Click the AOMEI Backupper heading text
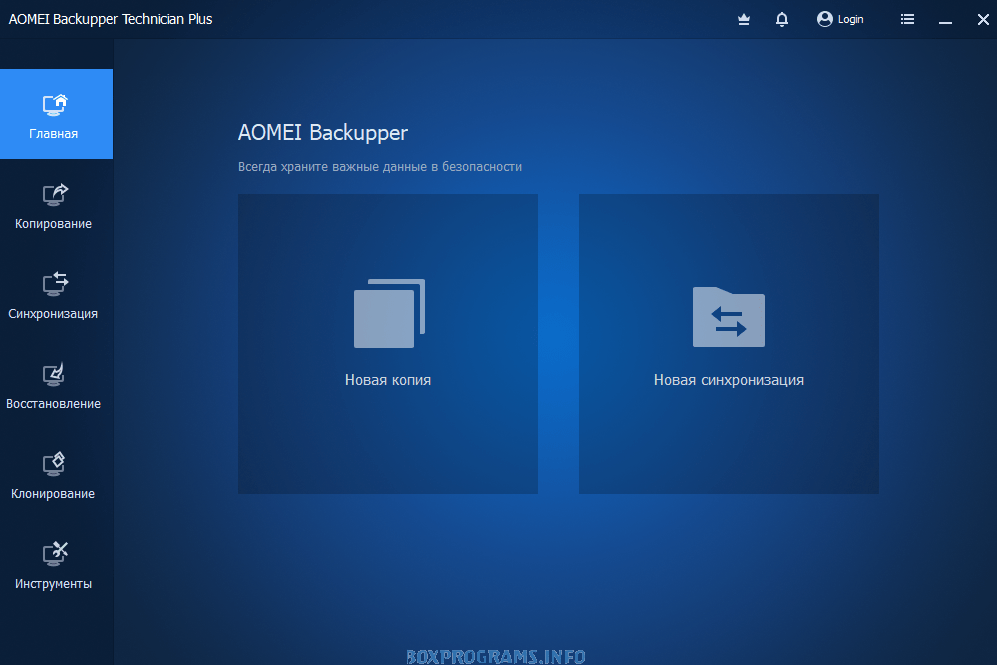 [322, 133]
